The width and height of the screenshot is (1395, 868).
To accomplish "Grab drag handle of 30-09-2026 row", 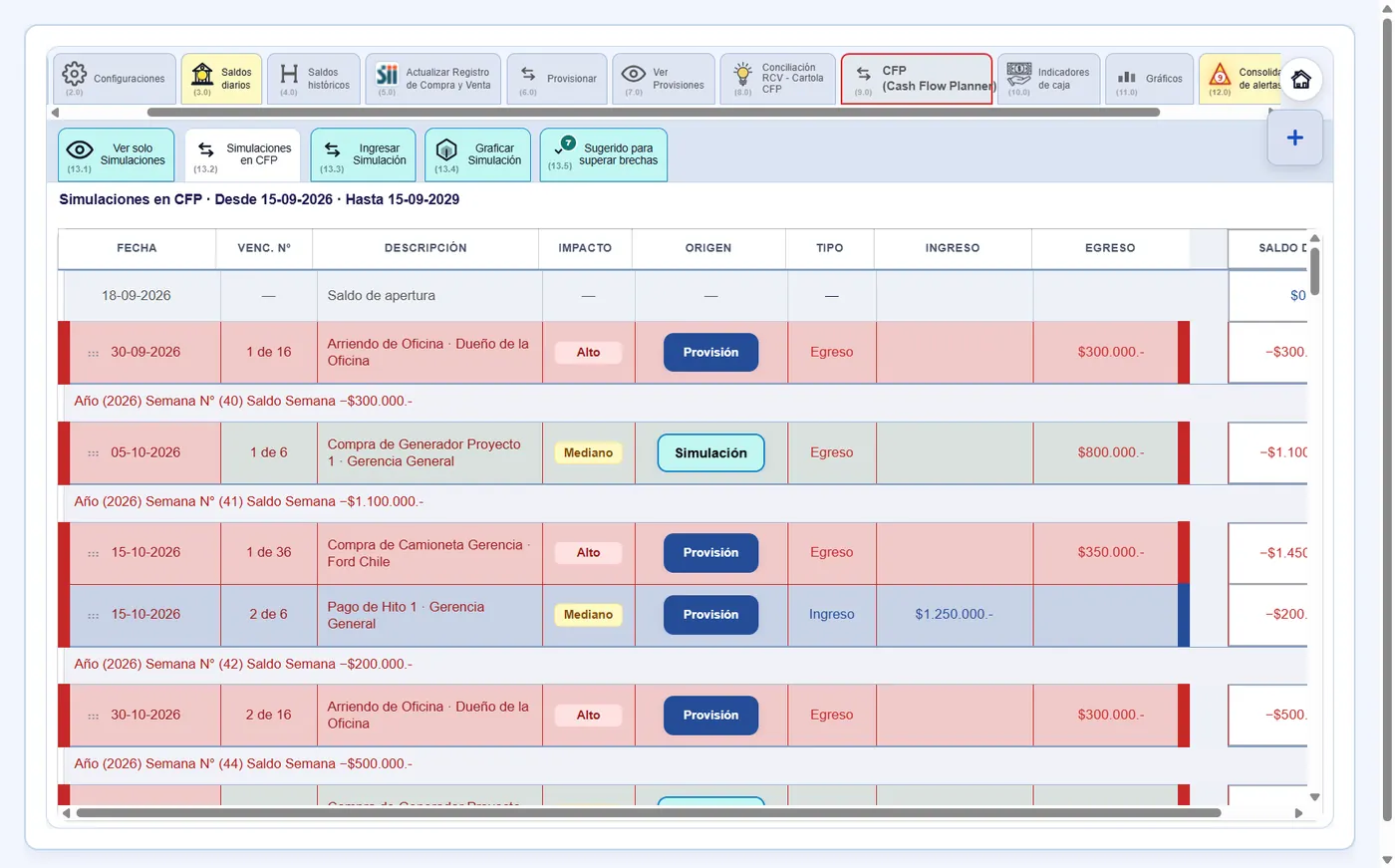I will (94, 353).
